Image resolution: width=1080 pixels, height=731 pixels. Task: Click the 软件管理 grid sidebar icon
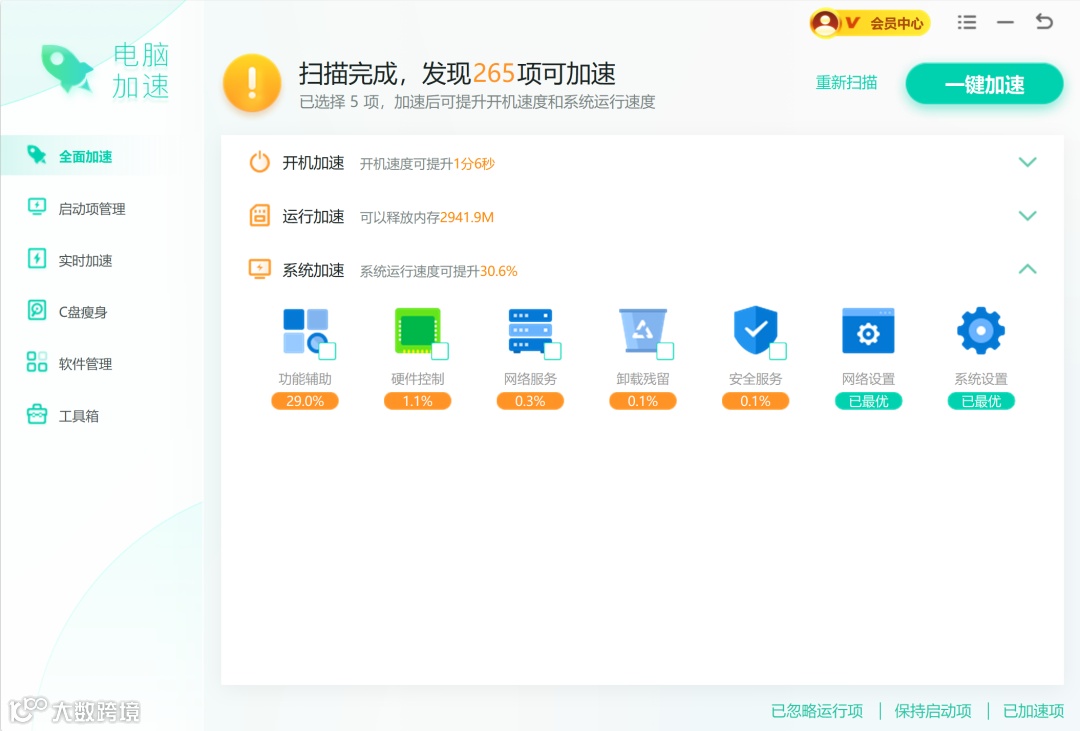(37, 362)
